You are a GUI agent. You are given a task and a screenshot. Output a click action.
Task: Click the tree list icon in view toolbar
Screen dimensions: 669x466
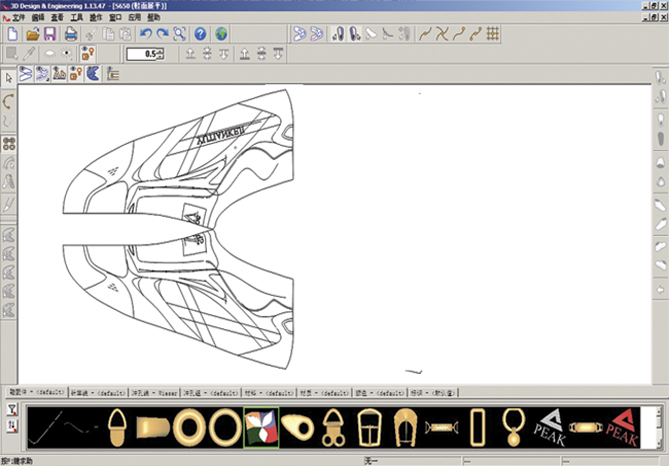pyautogui.click(x=112, y=74)
